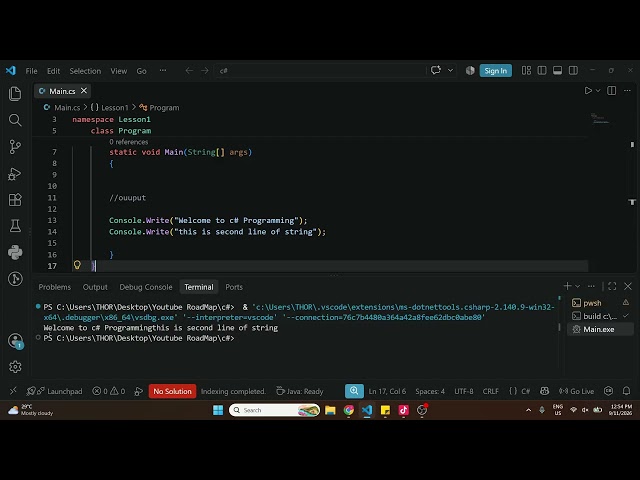
Task: Open errors and warnings count in status bar
Action: click(x=109, y=391)
